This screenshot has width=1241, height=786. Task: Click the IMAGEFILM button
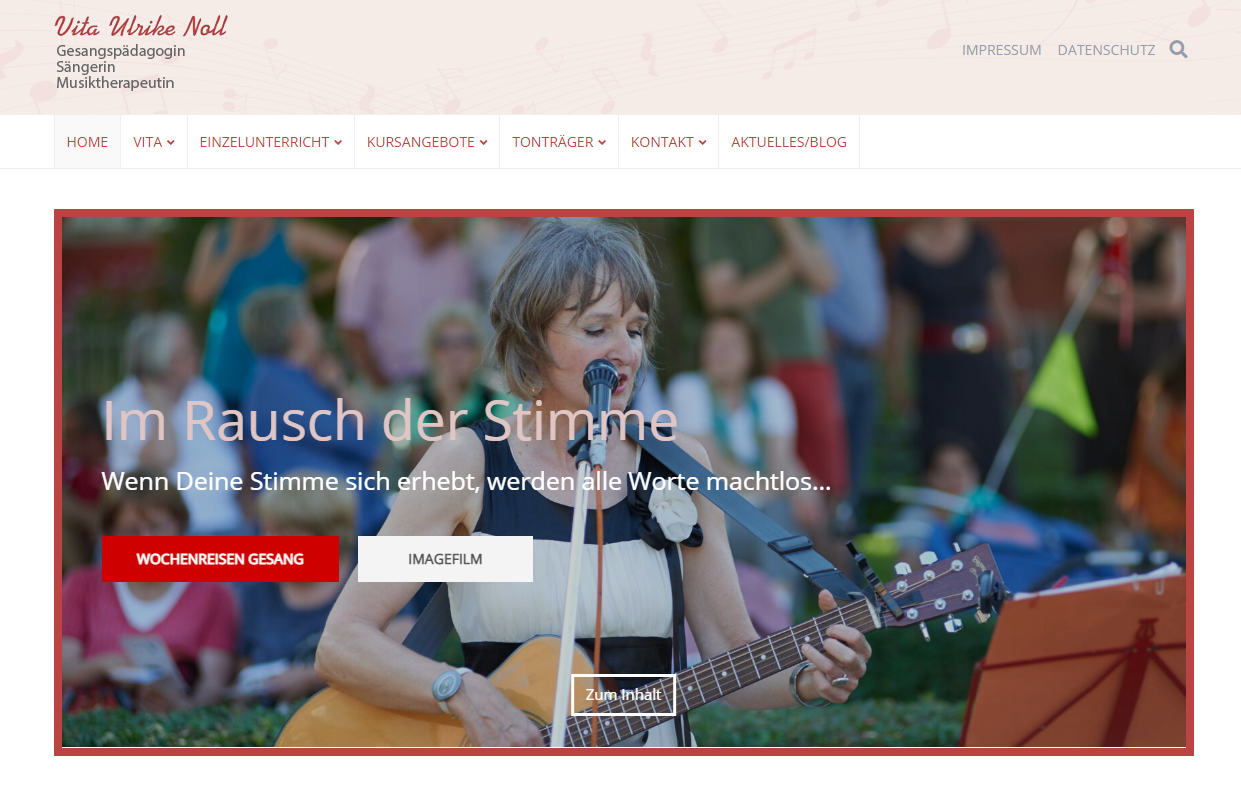point(445,559)
